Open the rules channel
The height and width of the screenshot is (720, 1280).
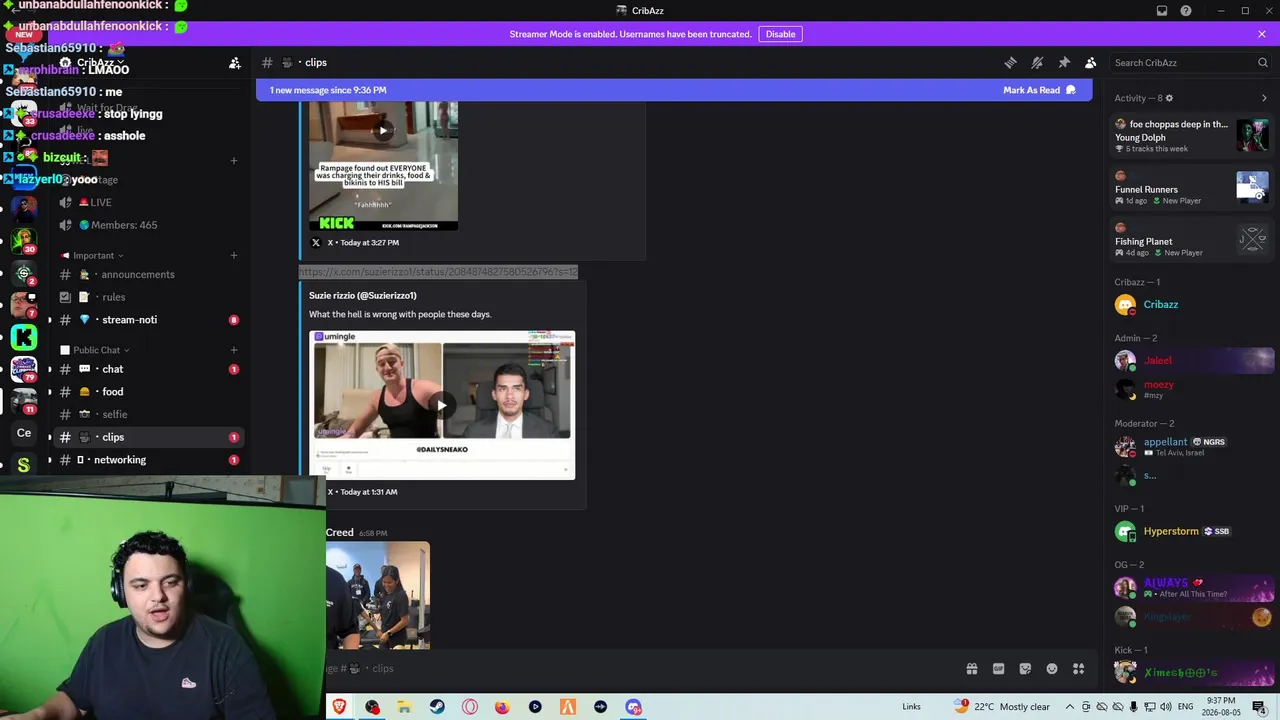click(148, 297)
